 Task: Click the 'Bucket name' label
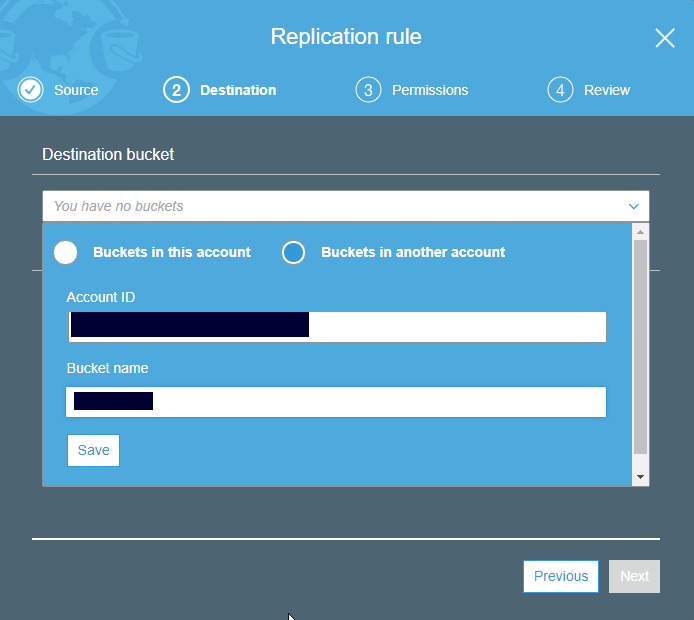108,368
